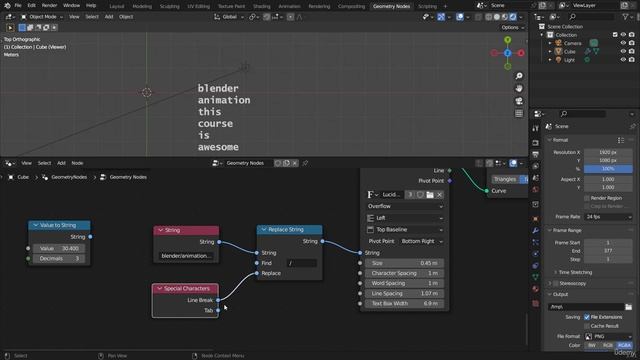Open the Tool properties tab icon
This screenshot has width=640, height=360.
(536, 129)
